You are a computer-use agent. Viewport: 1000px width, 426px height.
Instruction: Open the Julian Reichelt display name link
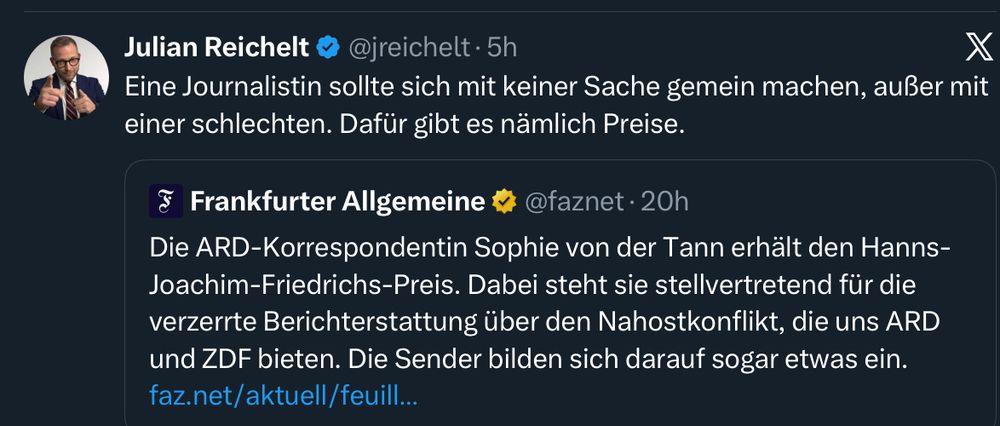(x=216, y=47)
